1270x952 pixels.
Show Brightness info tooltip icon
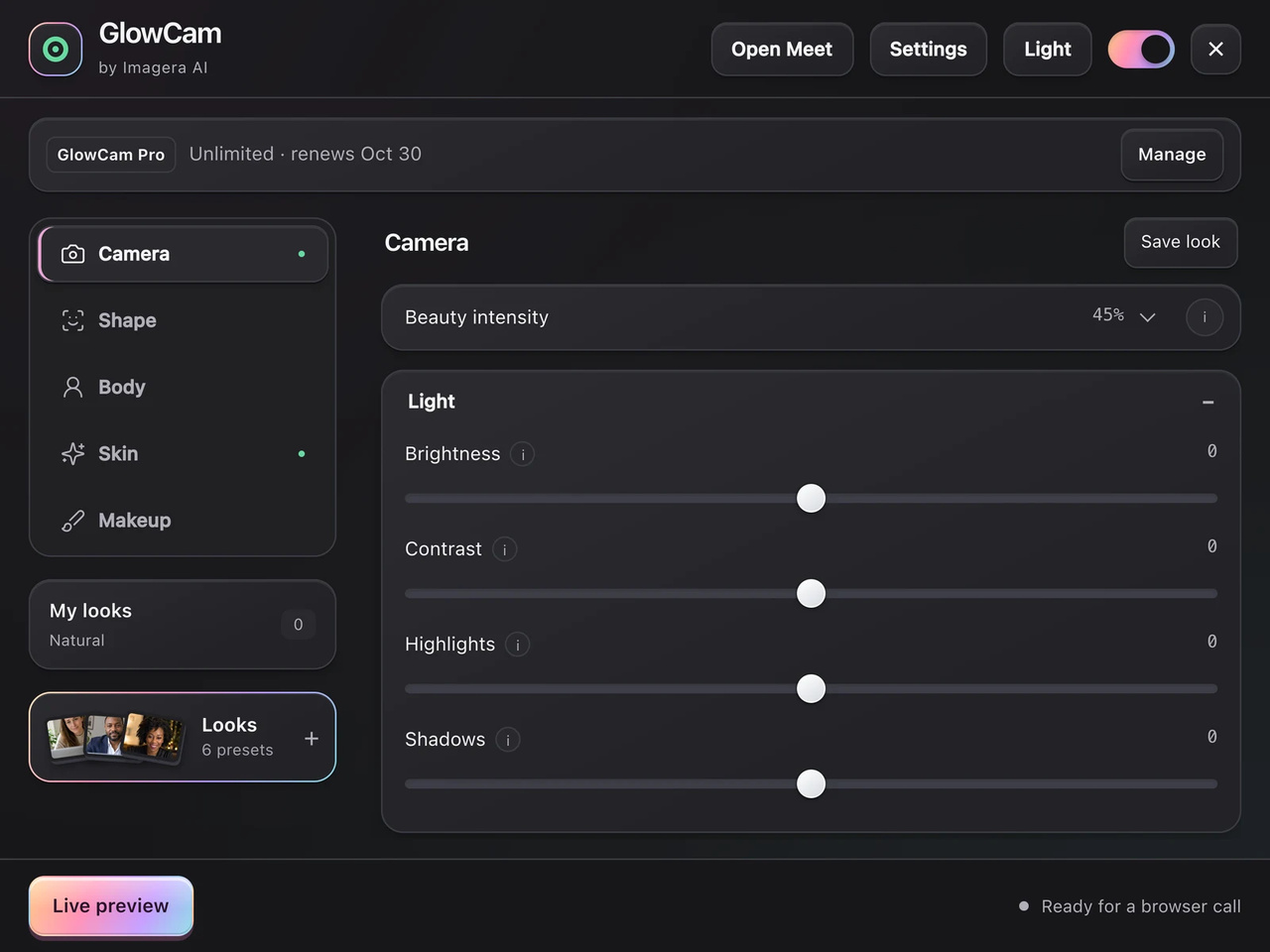pos(523,454)
